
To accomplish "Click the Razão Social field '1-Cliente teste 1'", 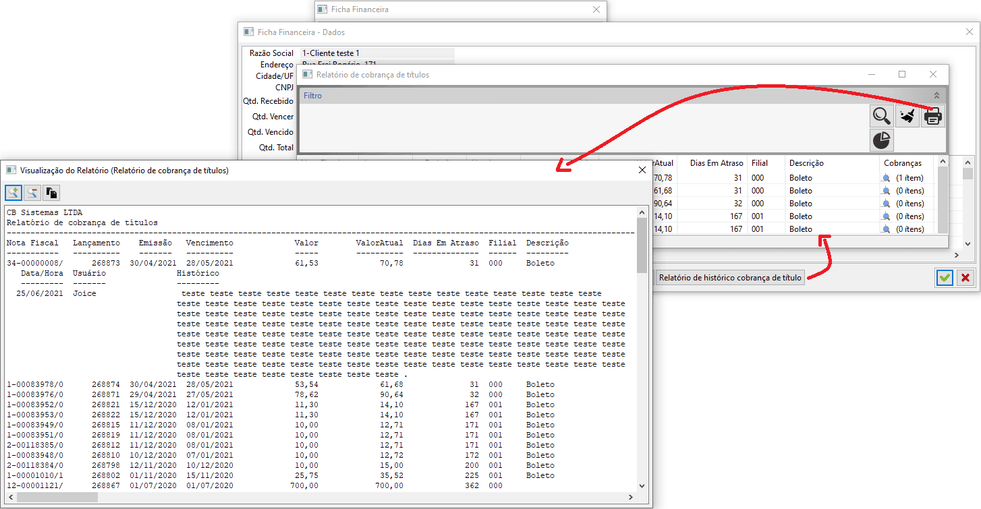I will pyautogui.click(x=377, y=53).
